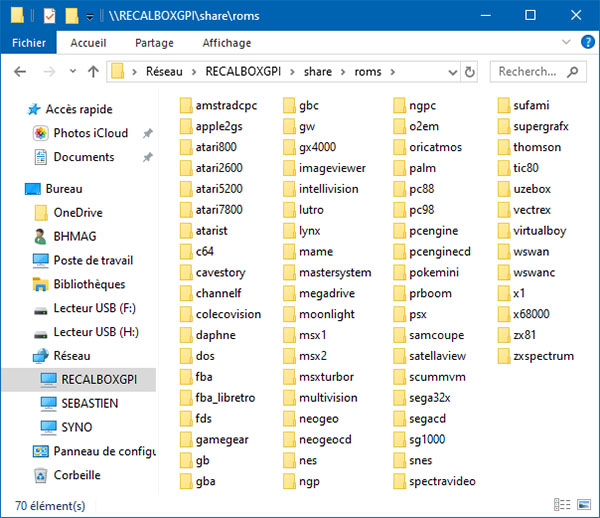The width and height of the screenshot is (600, 518).
Task: Select the snes folder icon
Action: click(399, 460)
